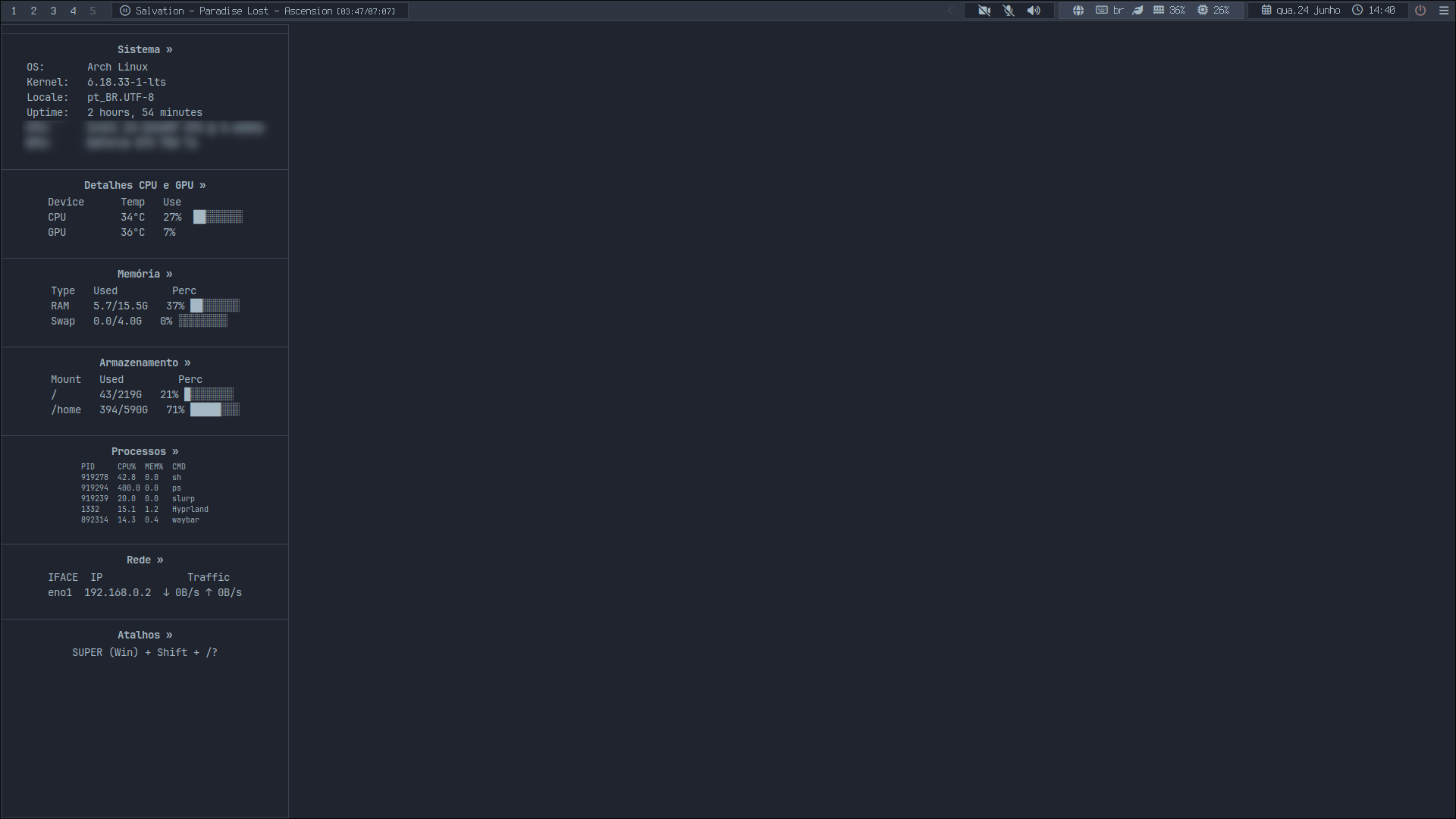This screenshot has height=819, width=1456.
Task: Pause the playing track via media icon
Action: click(x=125, y=11)
